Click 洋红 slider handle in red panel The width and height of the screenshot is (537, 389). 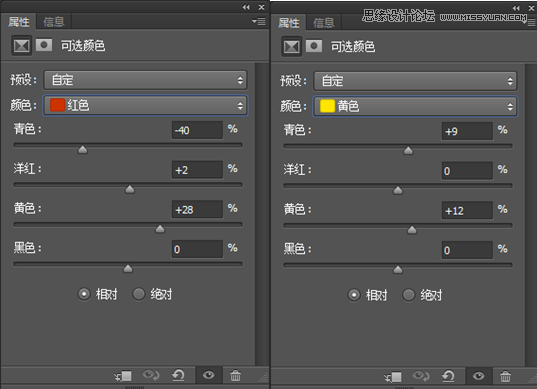point(129,189)
